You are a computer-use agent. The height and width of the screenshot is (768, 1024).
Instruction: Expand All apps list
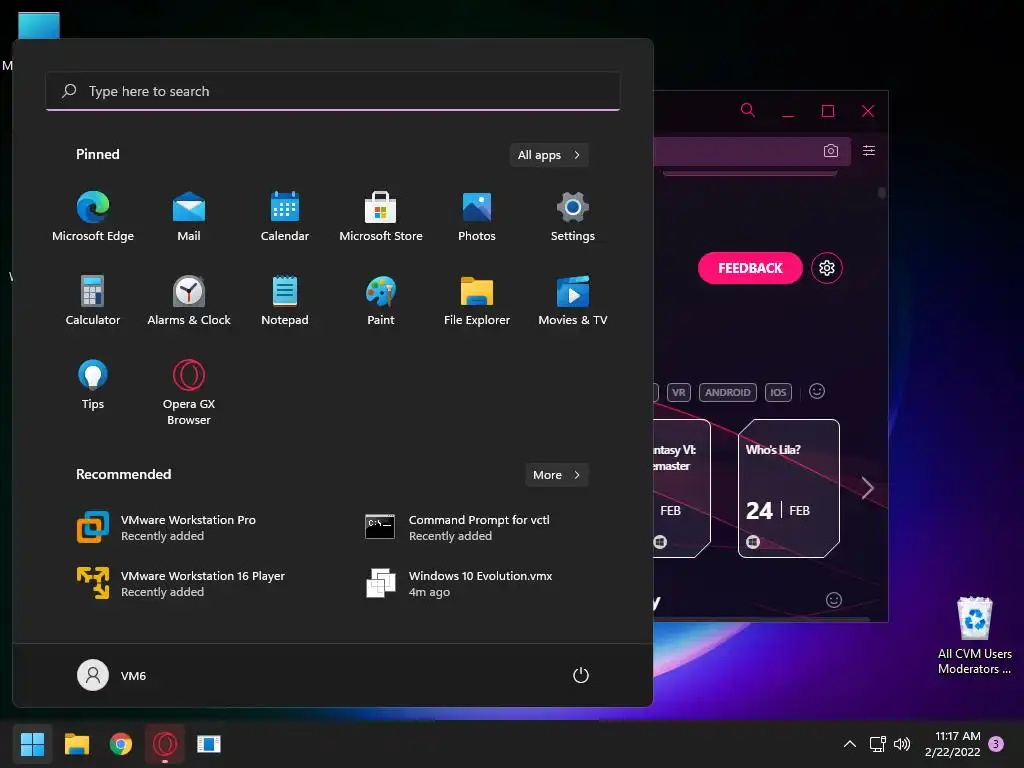click(549, 155)
